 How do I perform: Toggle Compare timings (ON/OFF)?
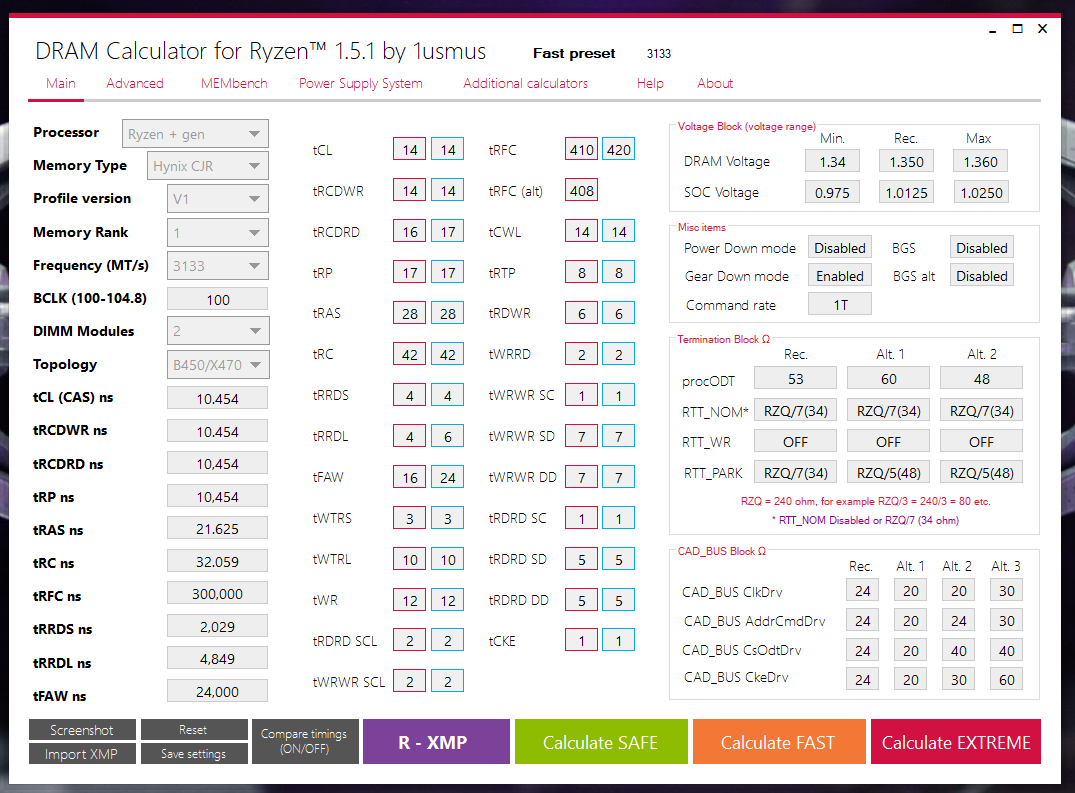(x=305, y=742)
